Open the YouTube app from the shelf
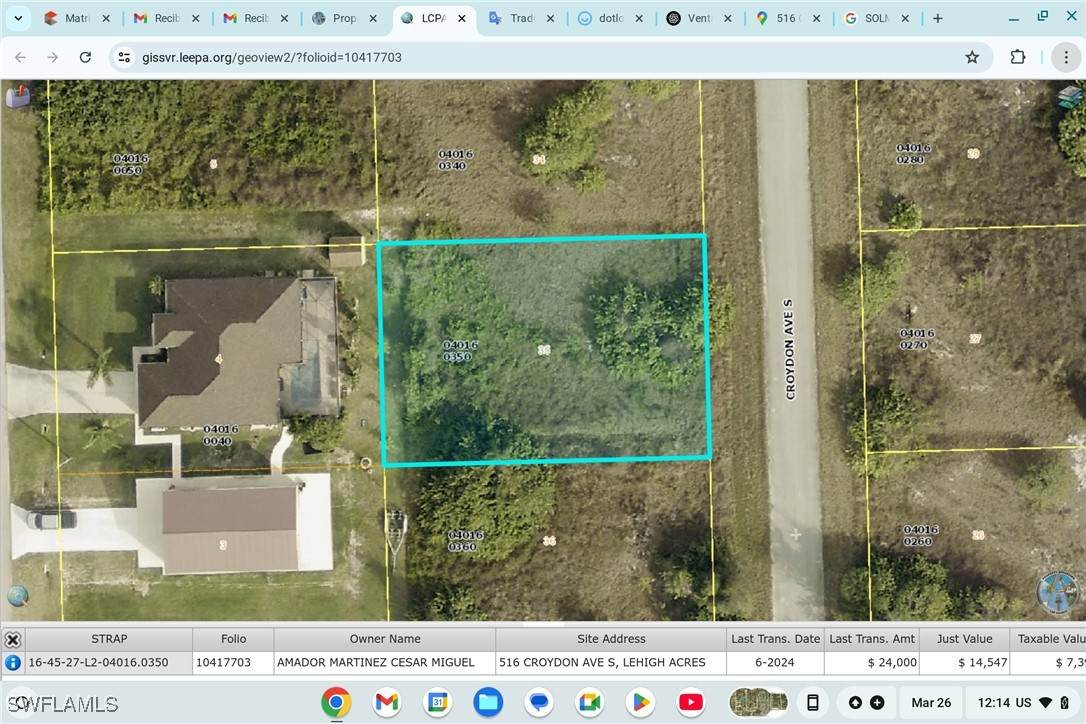The width and height of the screenshot is (1086, 724). coord(691,702)
